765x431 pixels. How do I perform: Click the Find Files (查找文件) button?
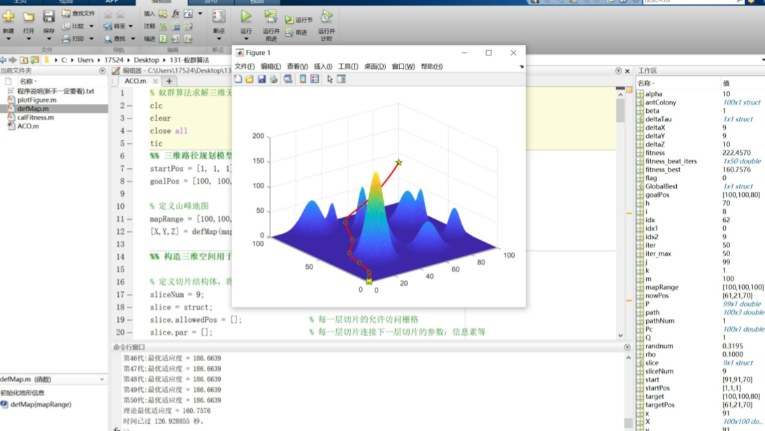pyautogui.click(x=78, y=13)
